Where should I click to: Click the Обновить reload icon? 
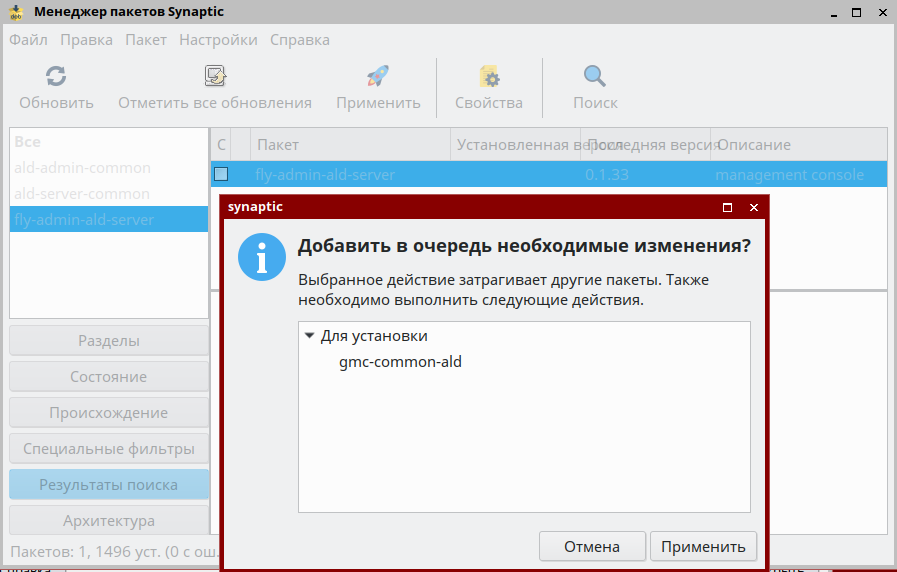pos(56,76)
